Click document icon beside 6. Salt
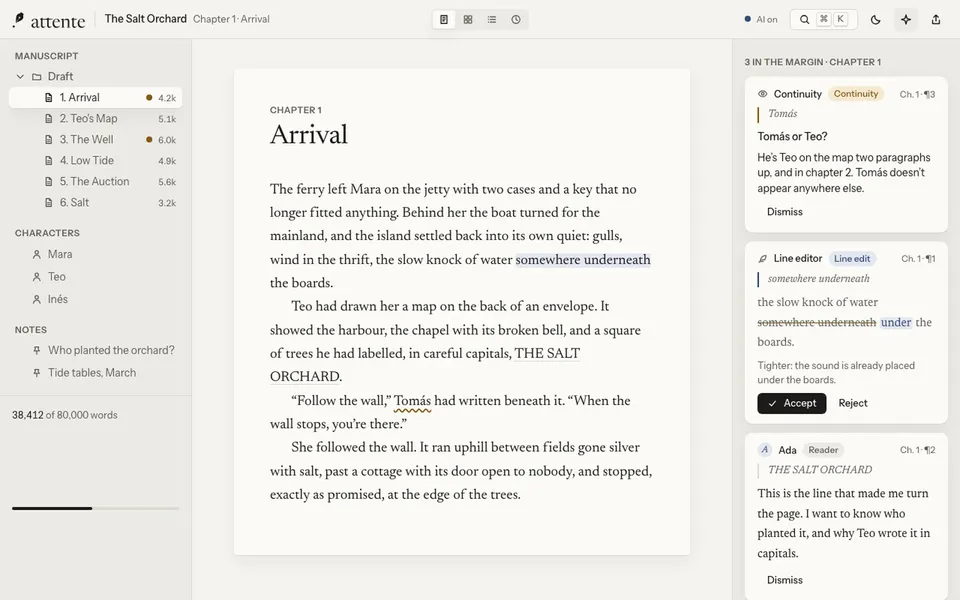This screenshot has height=600, width=960. (49, 203)
